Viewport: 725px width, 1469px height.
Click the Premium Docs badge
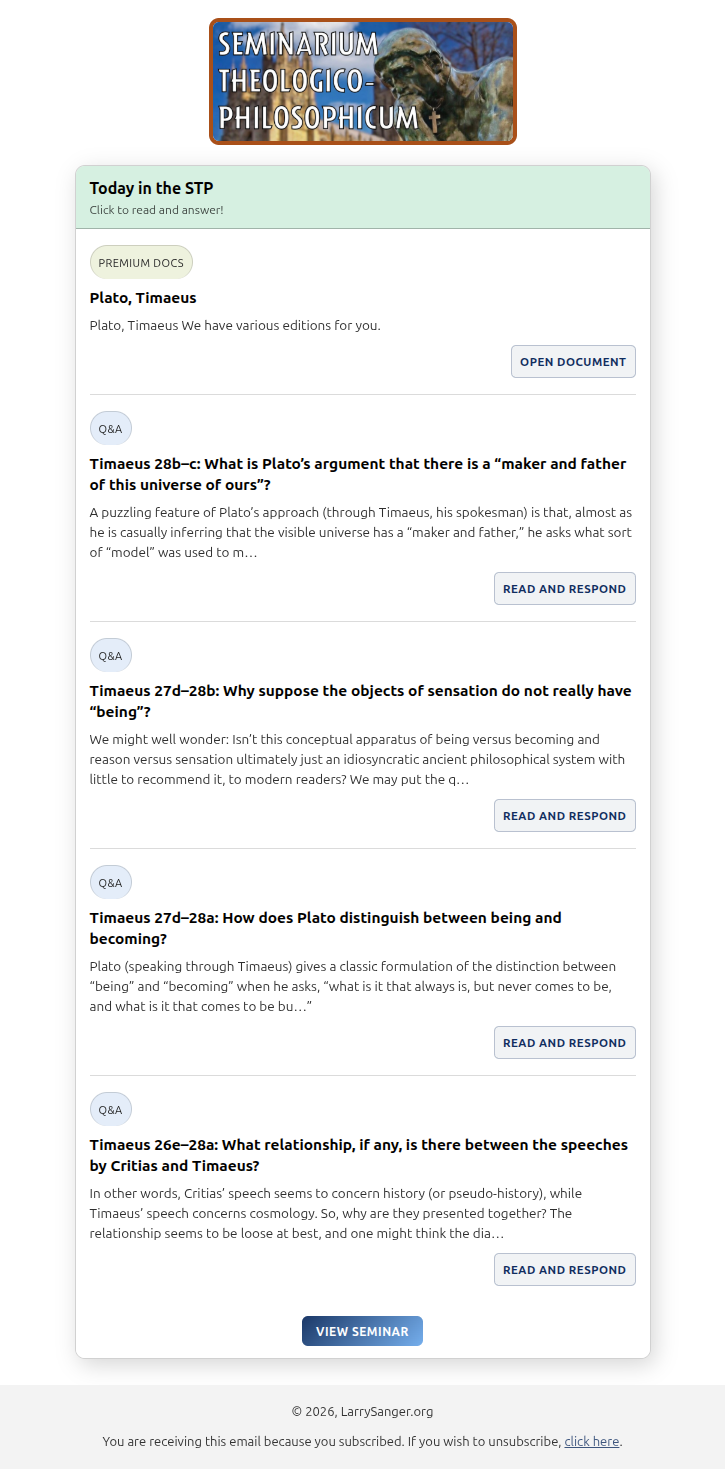(141, 263)
